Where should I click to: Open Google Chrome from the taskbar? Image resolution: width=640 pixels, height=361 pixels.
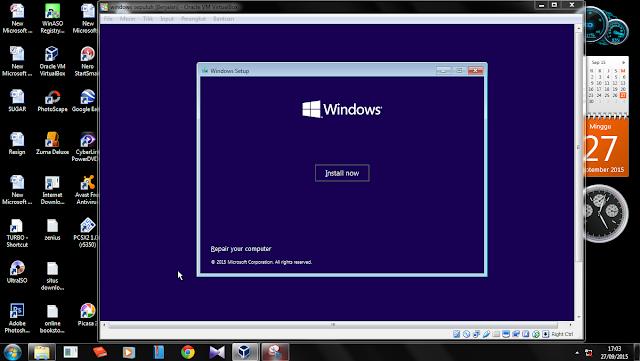click(188, 352)
